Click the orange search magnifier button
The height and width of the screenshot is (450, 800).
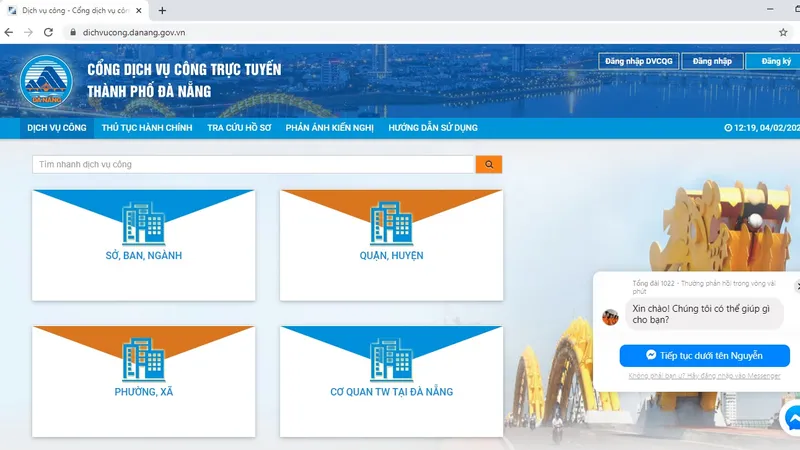(489, 164)
